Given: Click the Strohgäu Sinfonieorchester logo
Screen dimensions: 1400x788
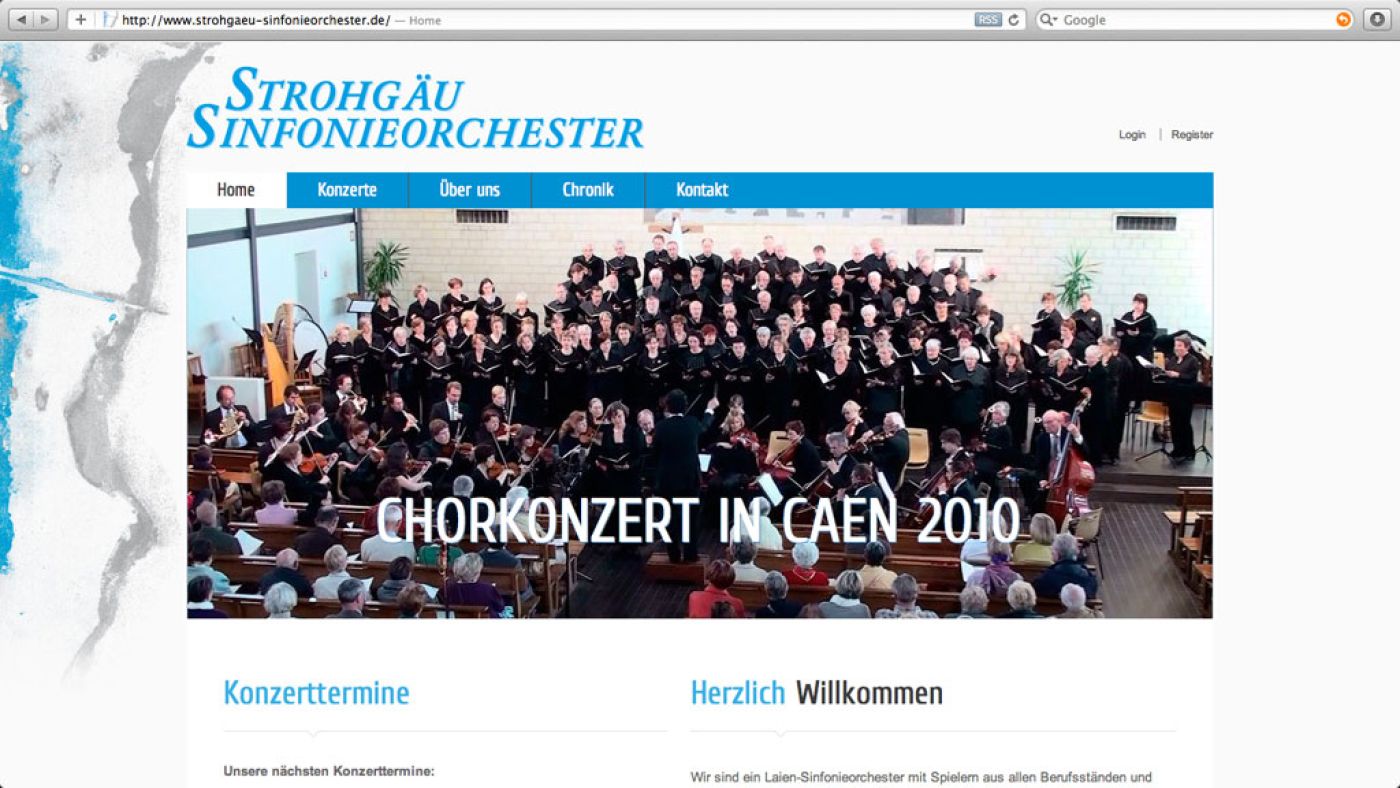Looking at the screenshot, I should click(x=415, y=108).
